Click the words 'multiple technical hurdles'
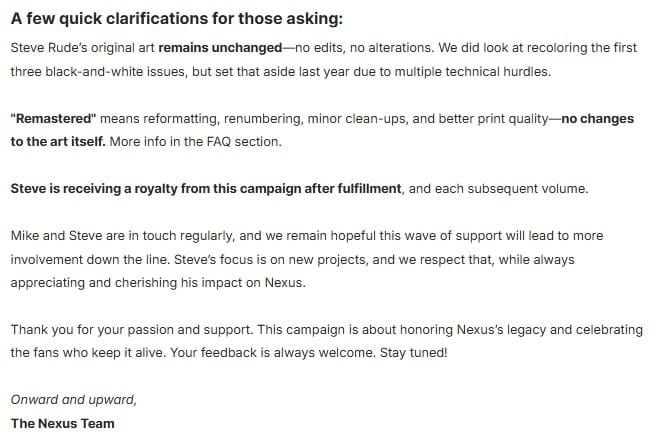 click(x=472, y=71)
